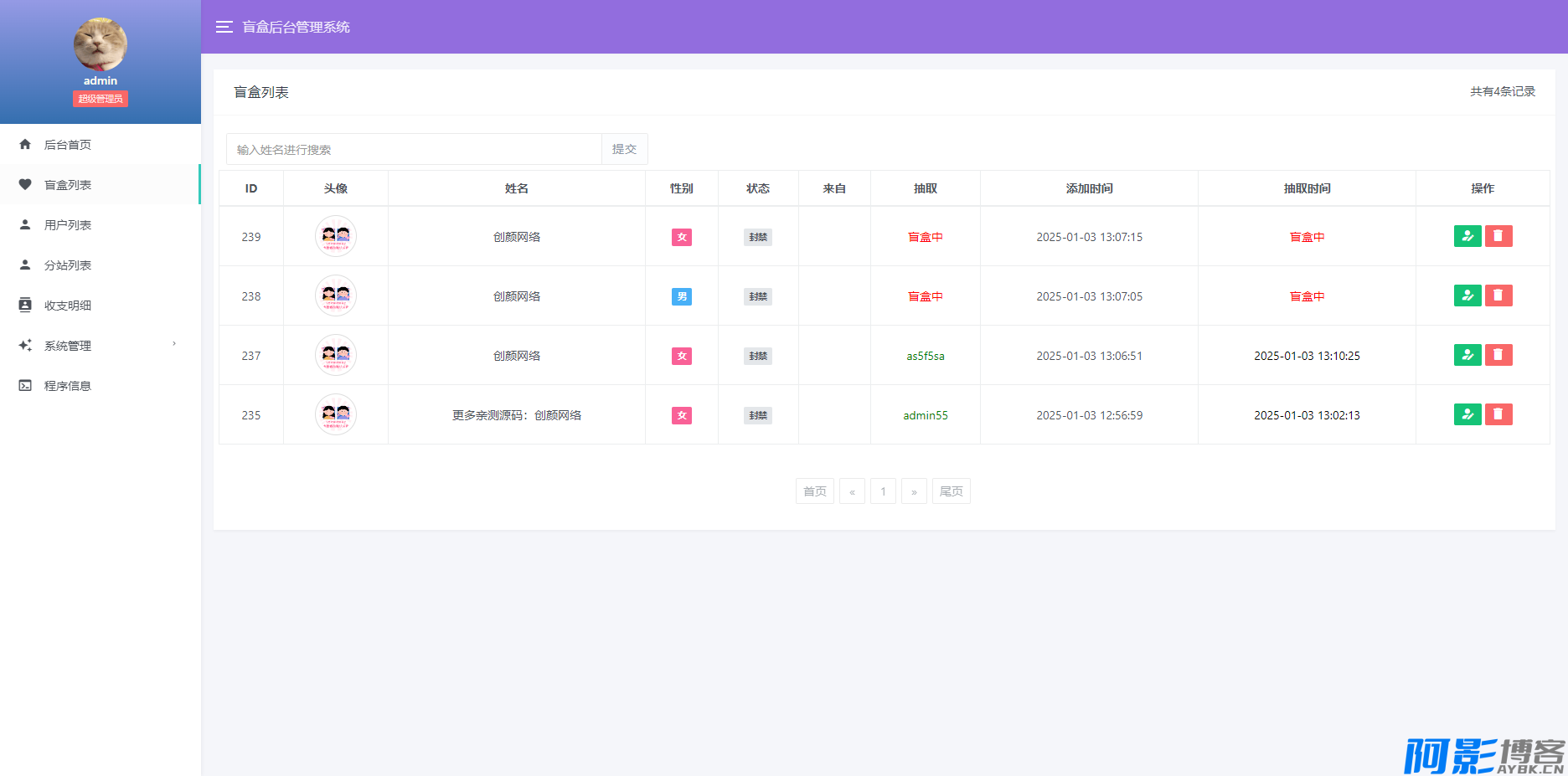
Task: Edit record 235 with green icon
Action: pyautogui.click(x=1467, y=414)
